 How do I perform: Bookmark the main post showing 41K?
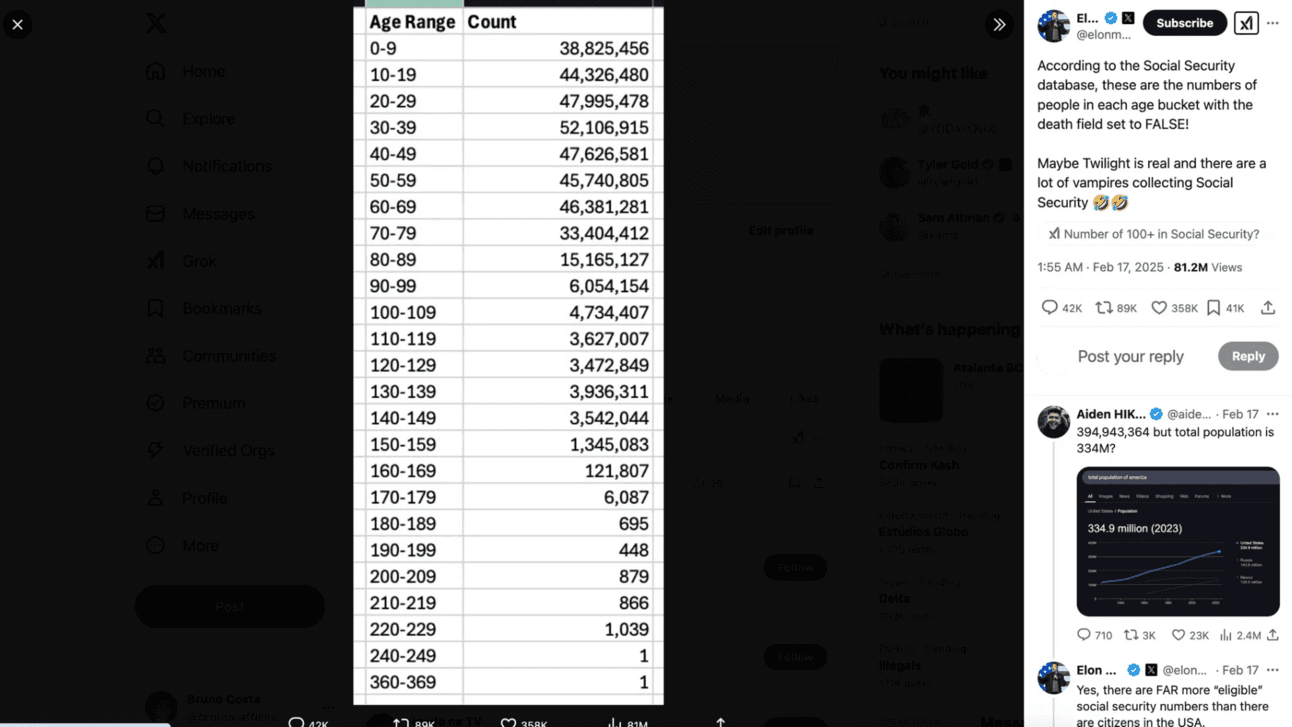(1213, 308)
